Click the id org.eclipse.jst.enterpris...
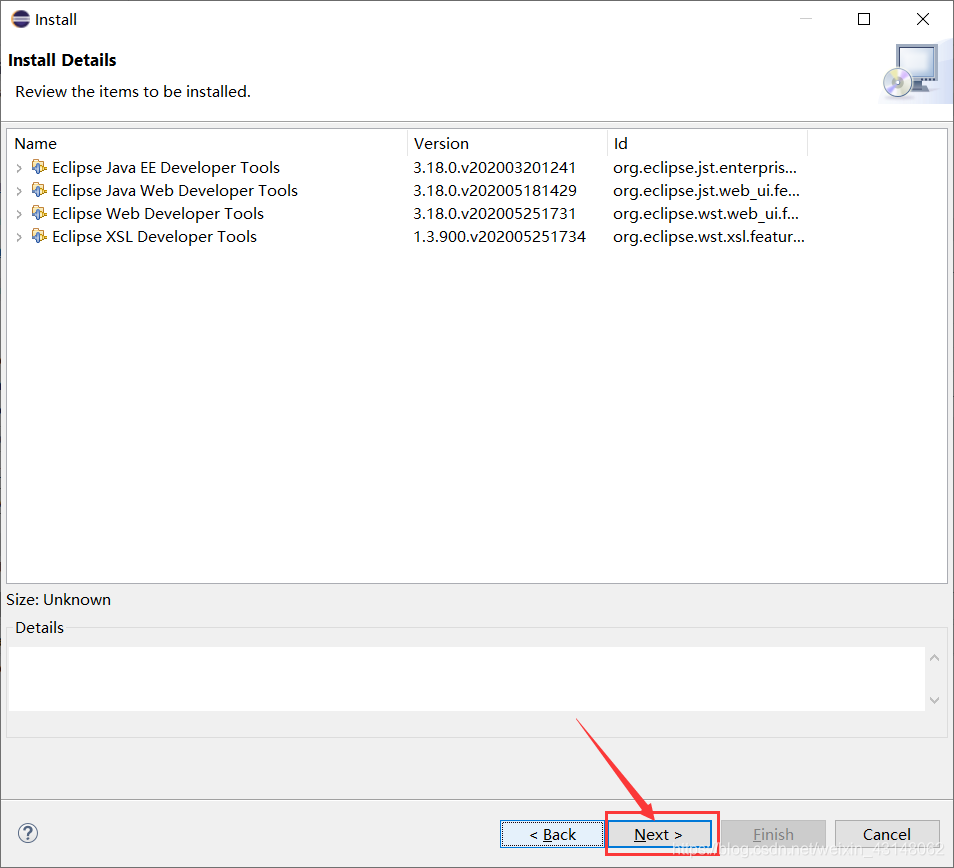 pyautogui.click(x=705, y=167)
